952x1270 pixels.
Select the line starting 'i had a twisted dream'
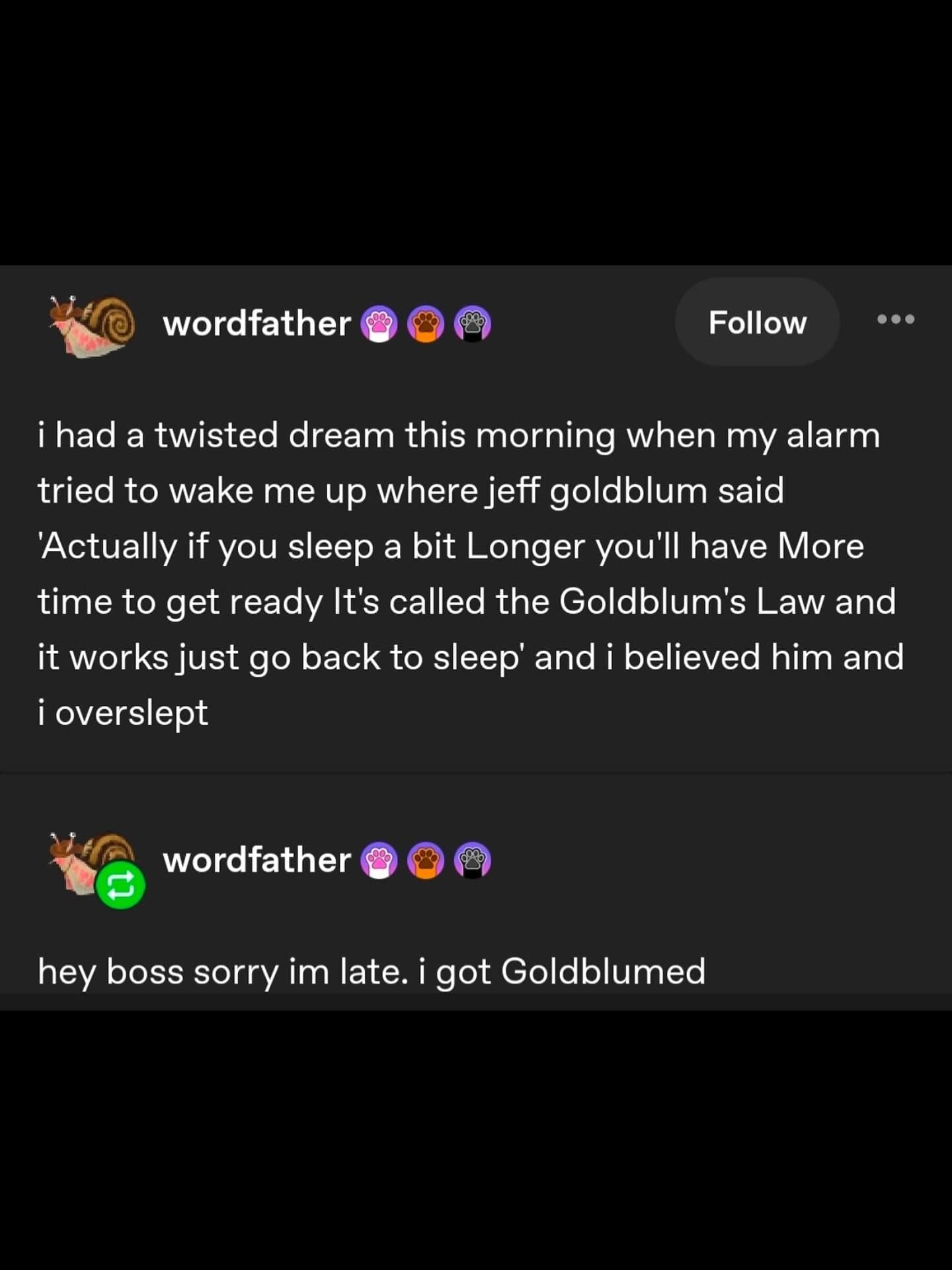[x=459, y=437]
